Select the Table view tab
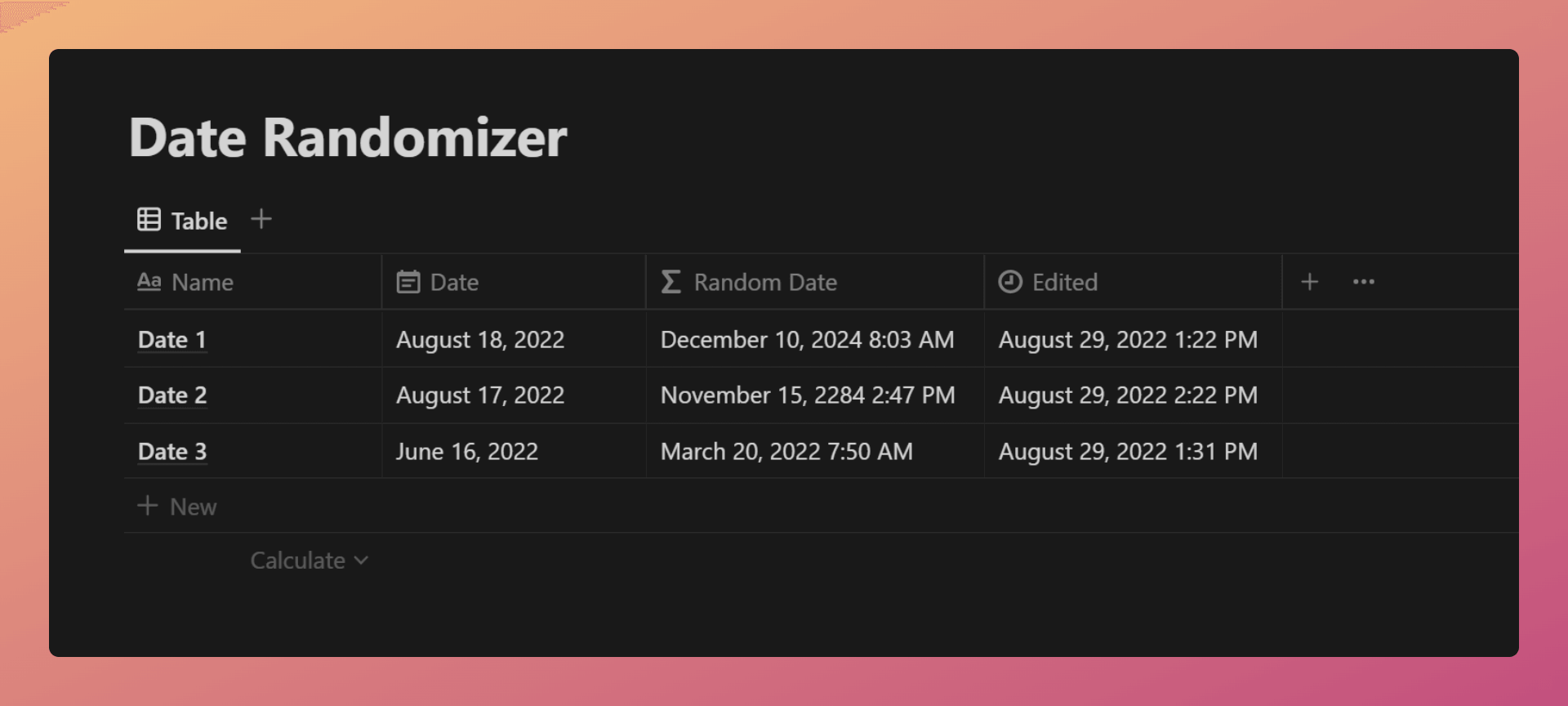 tap(182, 220)
